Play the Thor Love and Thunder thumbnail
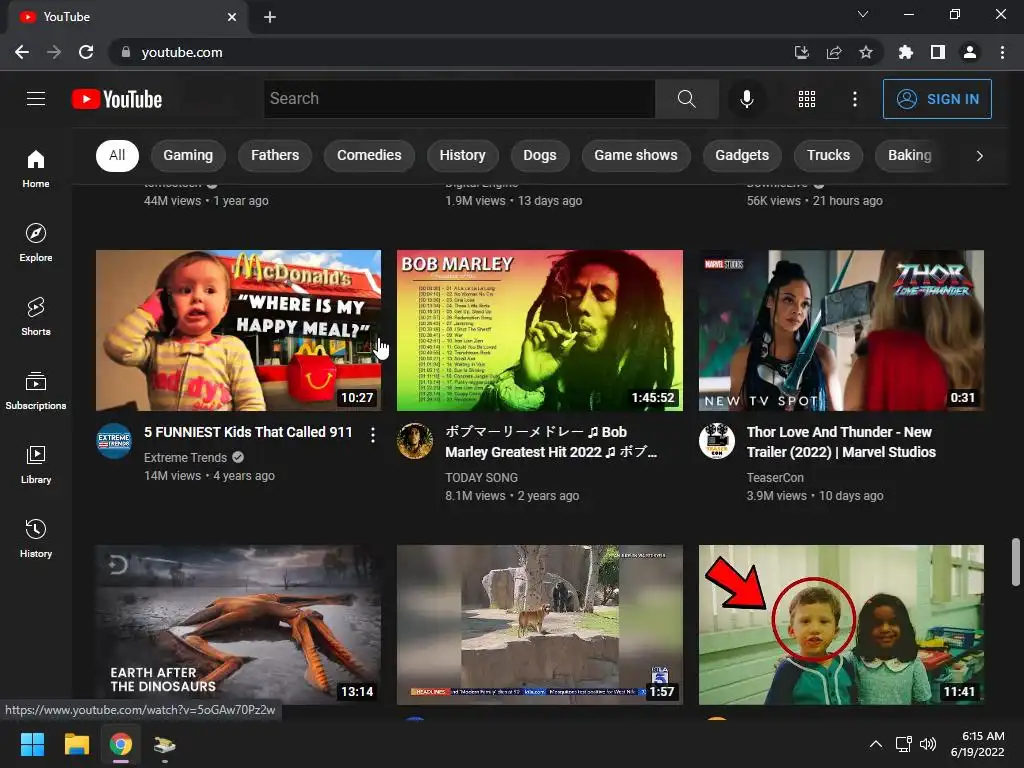The width and height of the screenshot is (1024, 768). point(841,330)
